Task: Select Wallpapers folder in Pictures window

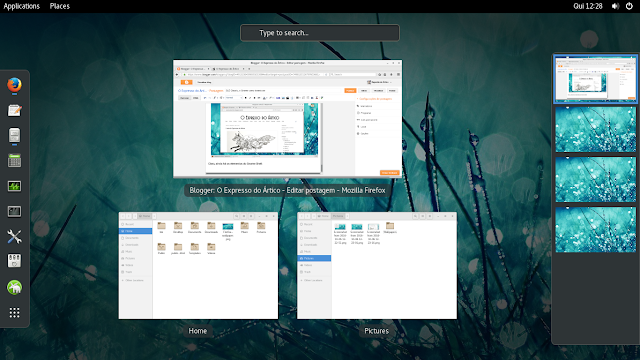Action: click(390, 228)
